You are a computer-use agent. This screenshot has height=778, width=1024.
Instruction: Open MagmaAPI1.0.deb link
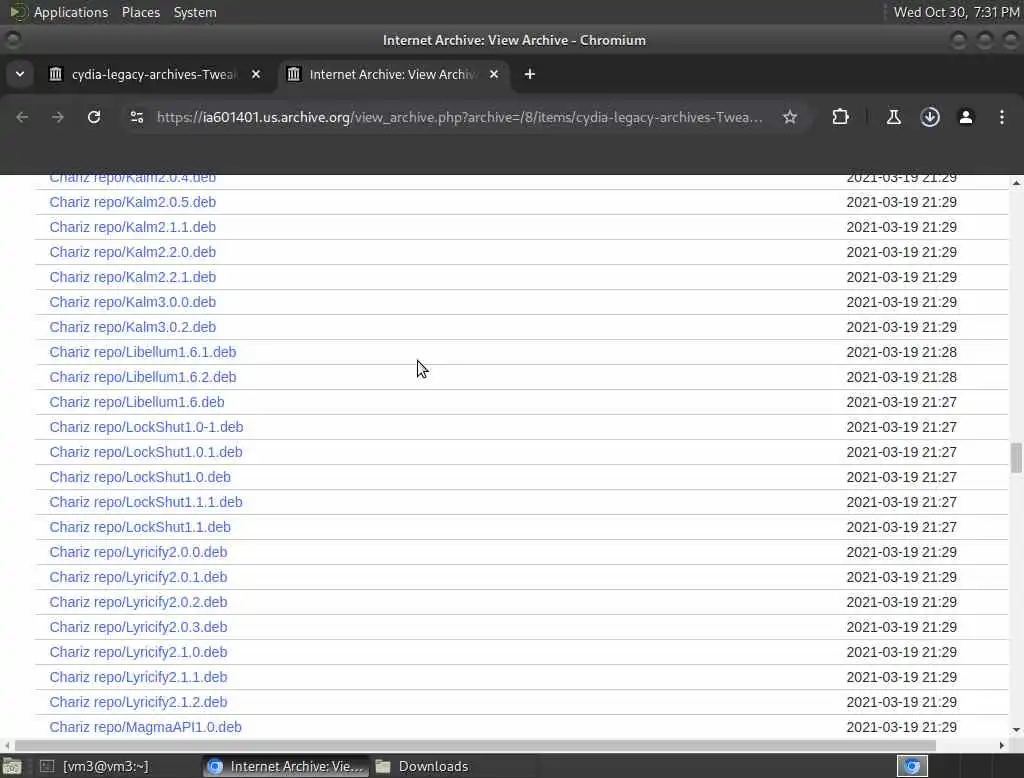pyautogui.click(x=146, y=726)
